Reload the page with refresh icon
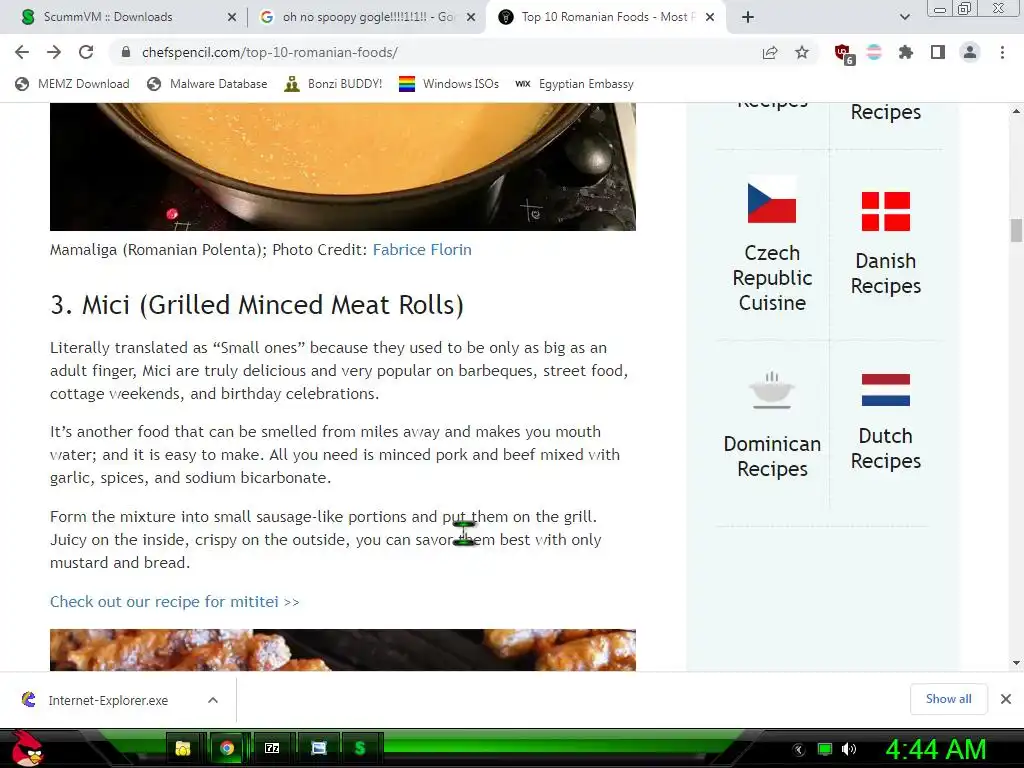Viewport: 1024px width, 768px height. 86,52
